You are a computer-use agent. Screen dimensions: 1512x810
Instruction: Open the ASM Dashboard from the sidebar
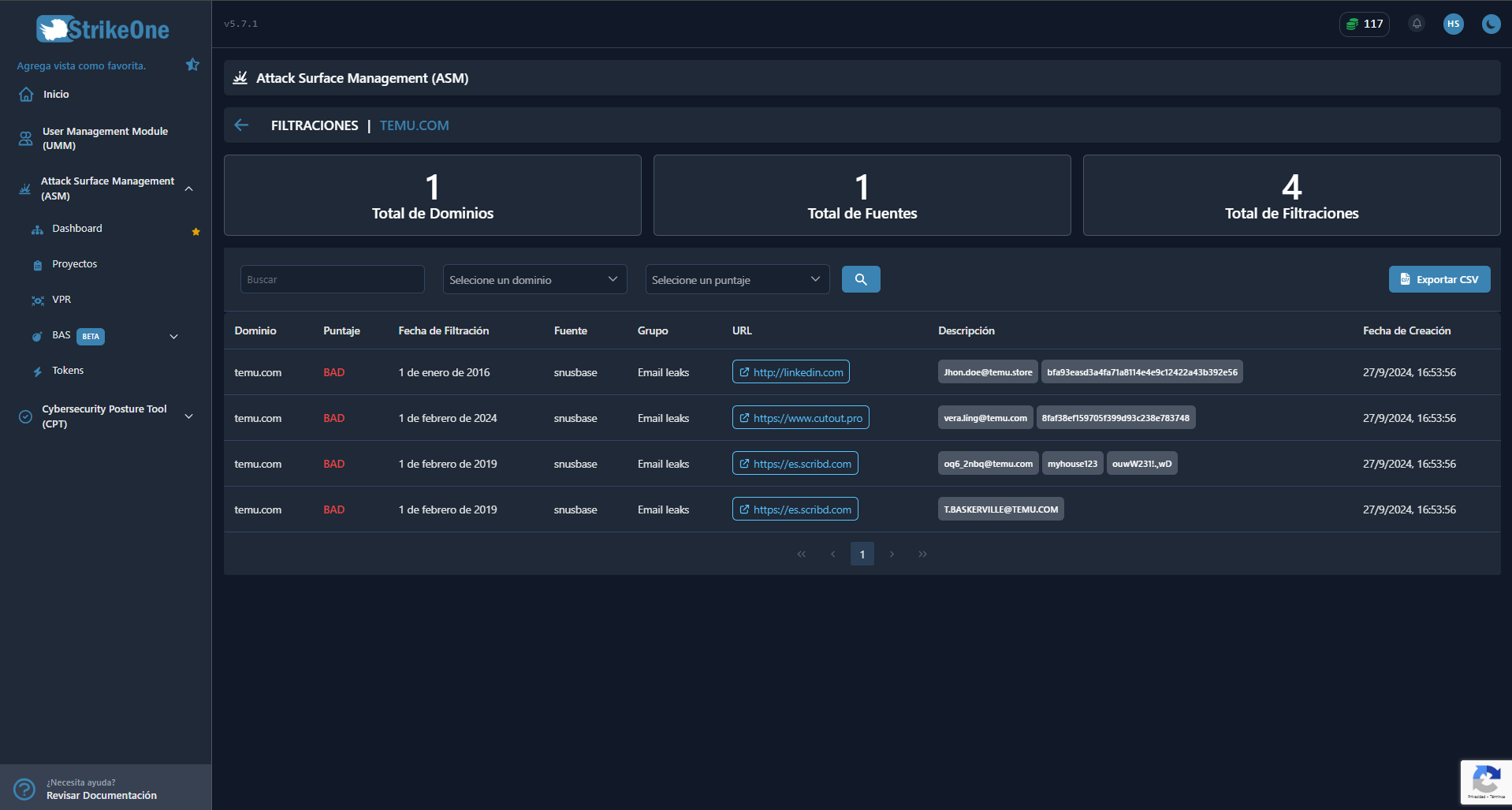coord(76,228)
